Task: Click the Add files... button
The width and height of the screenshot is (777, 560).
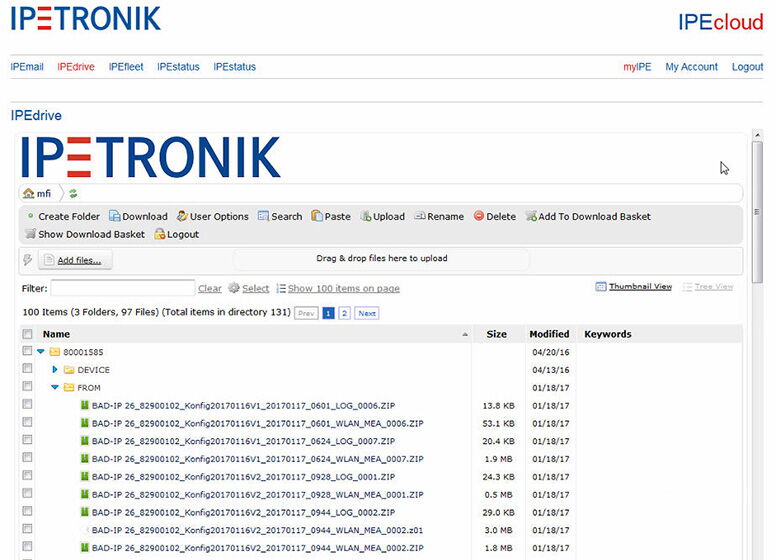Action: point(76,260)
